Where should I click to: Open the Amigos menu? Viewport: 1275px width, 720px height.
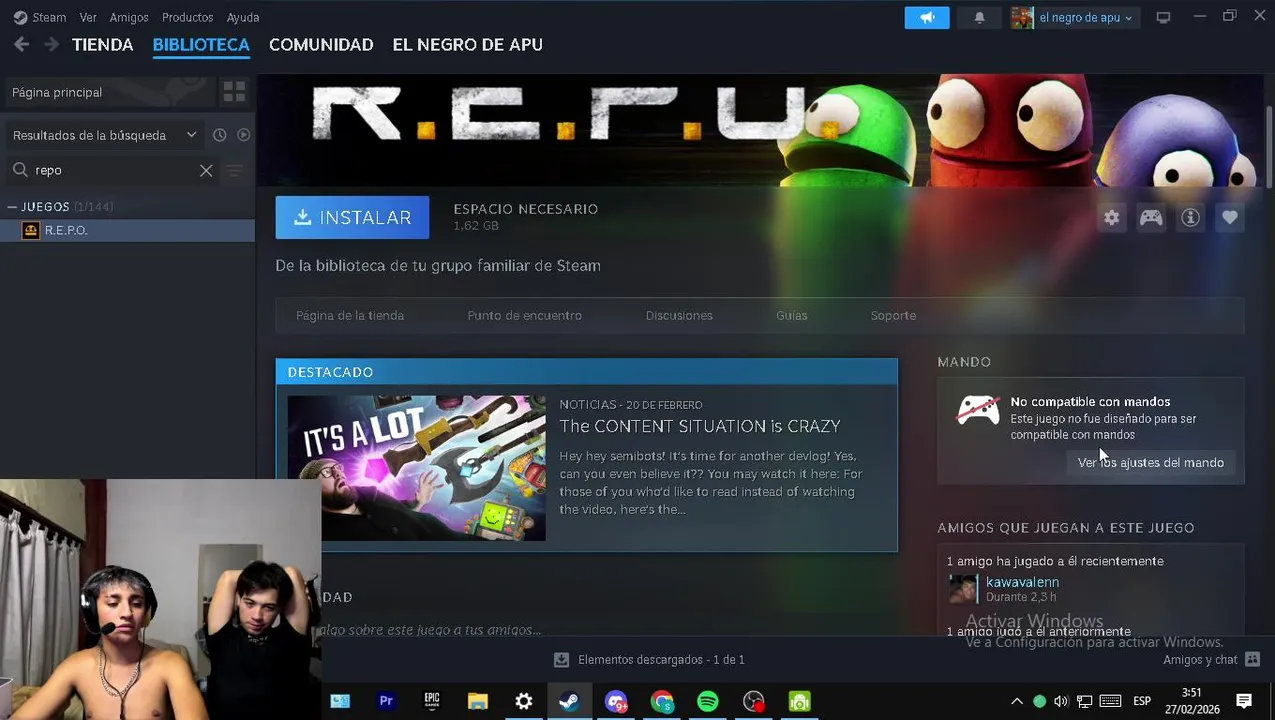tap(129, 17)
